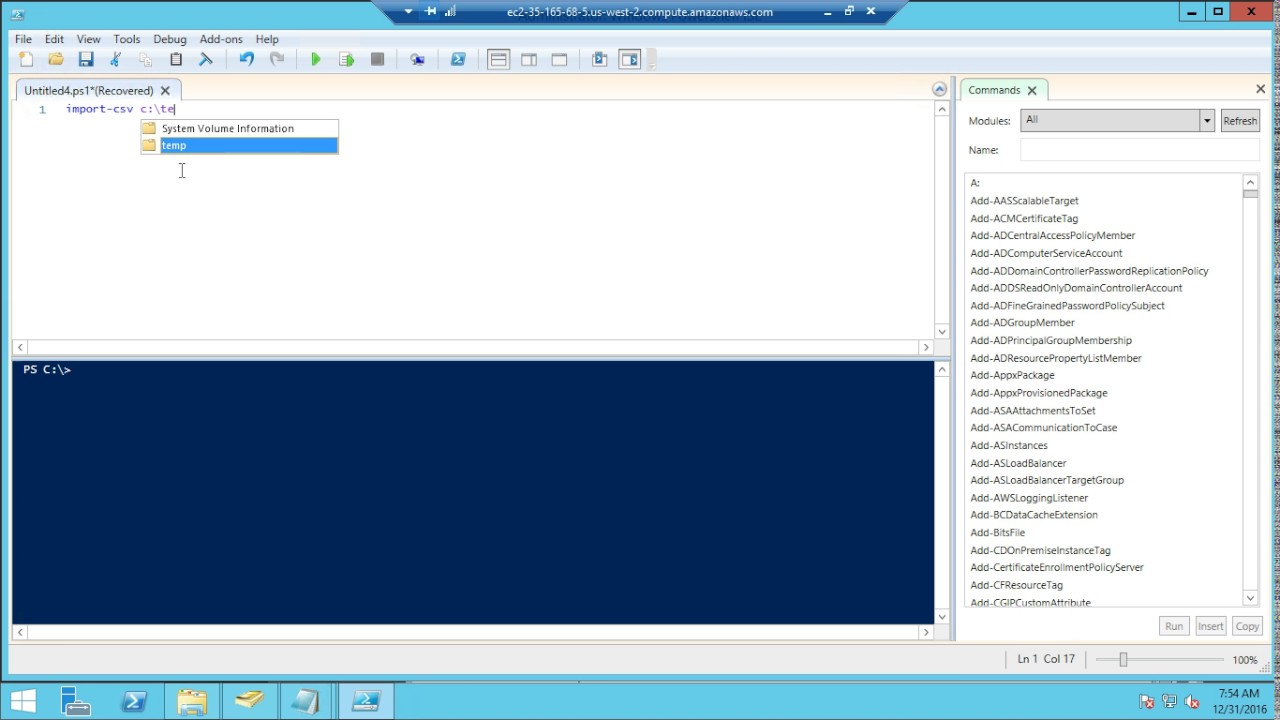Open File Explorer from the taskbar
The image size is (1280, 720).
[x=191, y=700]
